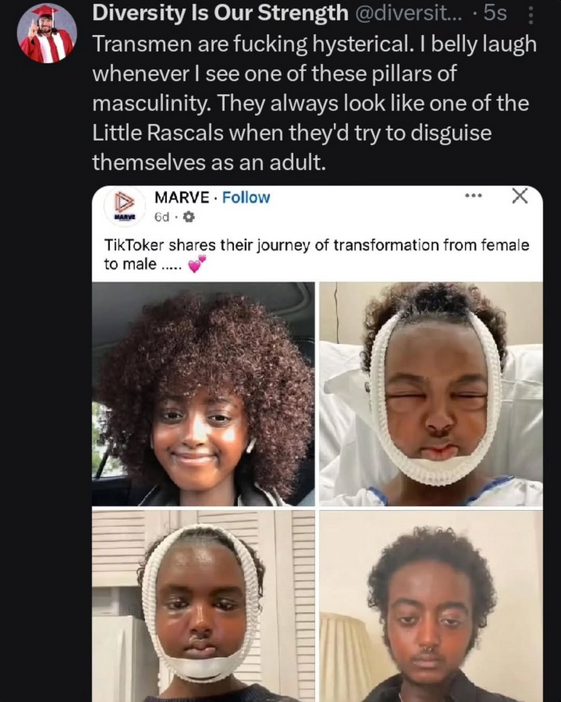
Task: Open the 5s tweet timestamp
Action: click(x=495, y=13)
